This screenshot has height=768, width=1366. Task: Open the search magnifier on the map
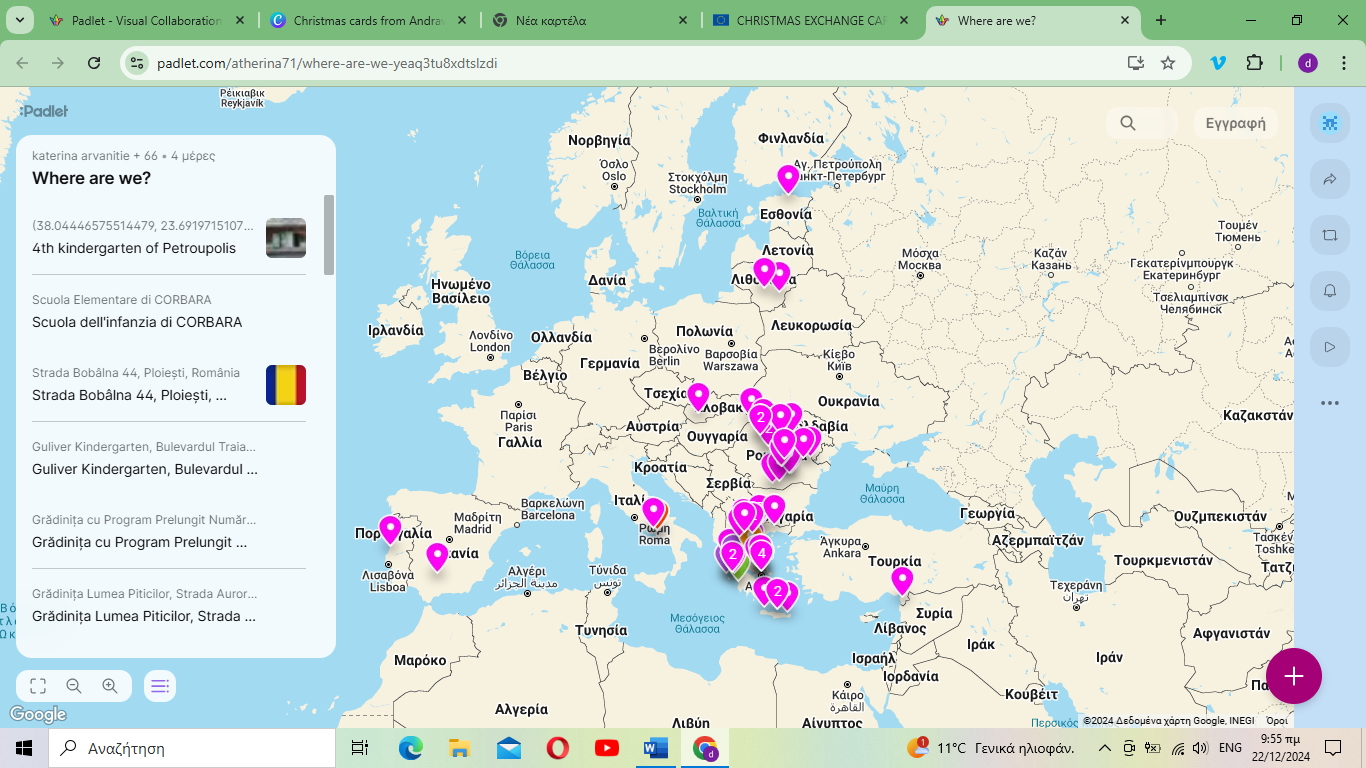pos(1128,123)
